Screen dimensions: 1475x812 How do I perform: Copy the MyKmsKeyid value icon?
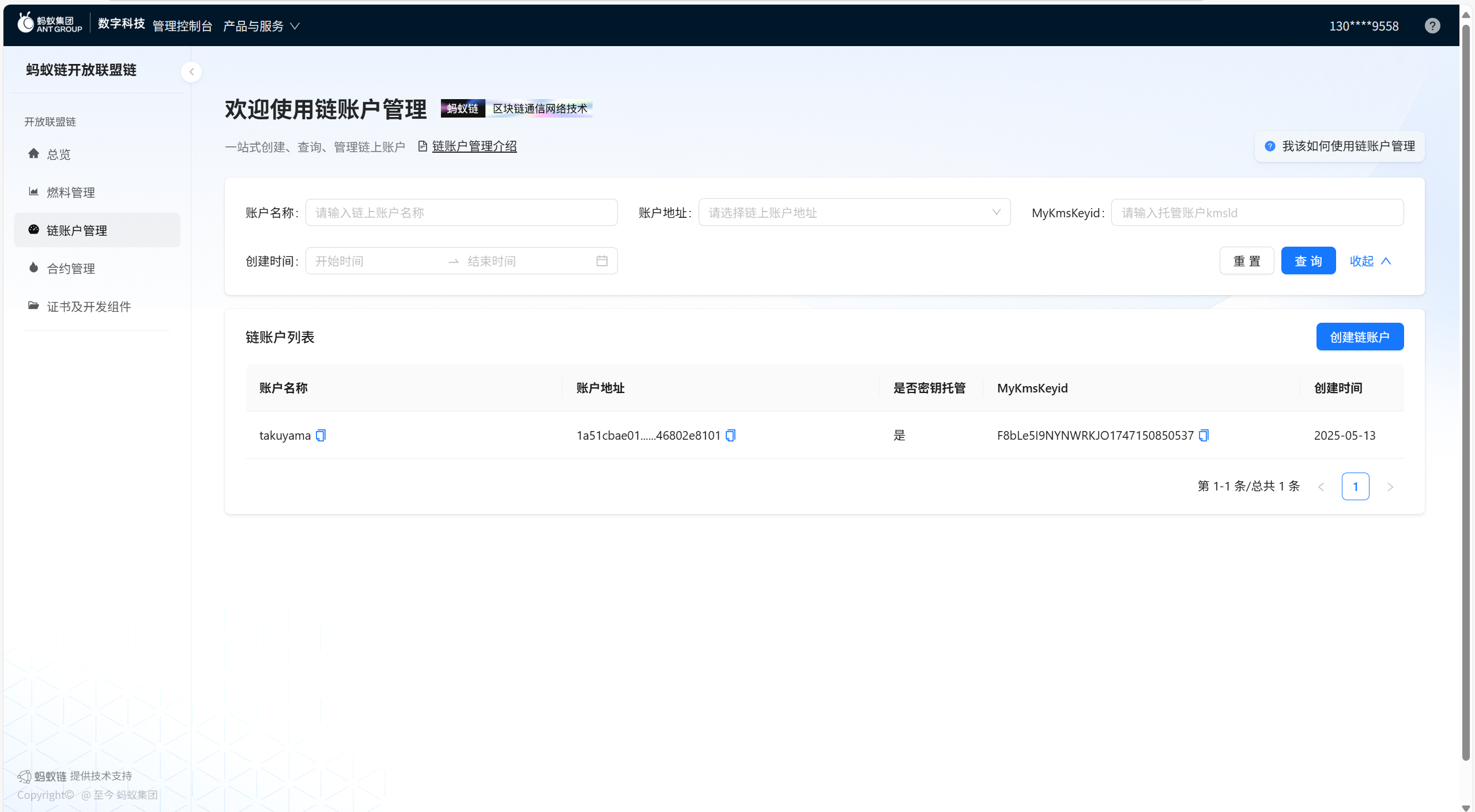1204,435
